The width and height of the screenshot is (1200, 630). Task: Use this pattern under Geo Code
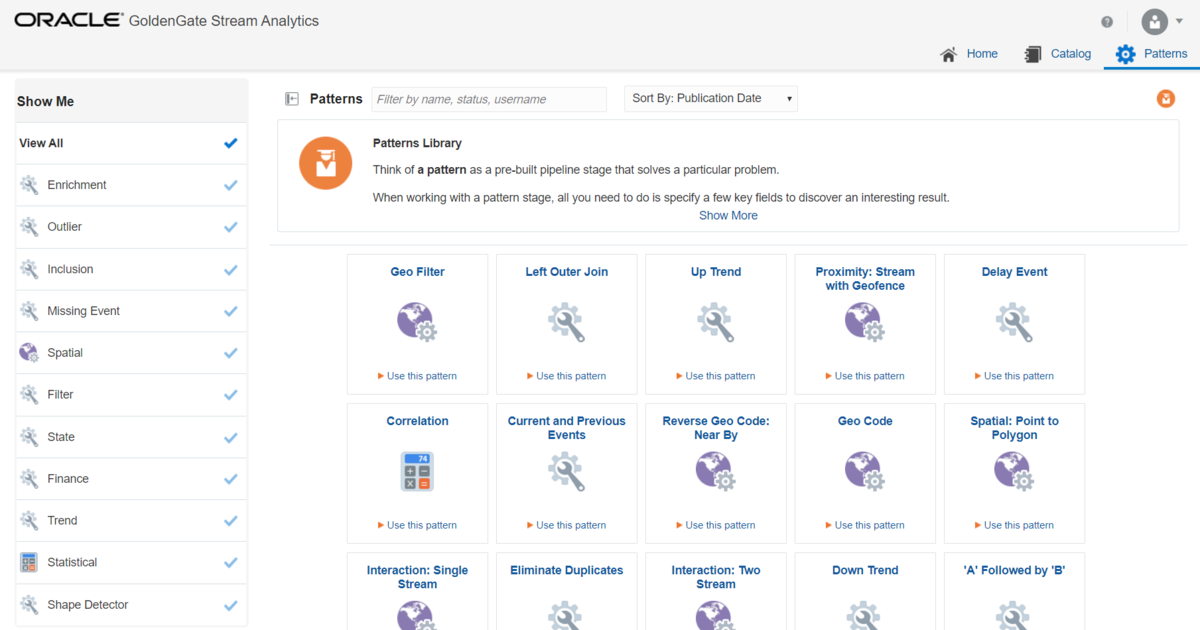pyautogui.click(x=865, y=525)
